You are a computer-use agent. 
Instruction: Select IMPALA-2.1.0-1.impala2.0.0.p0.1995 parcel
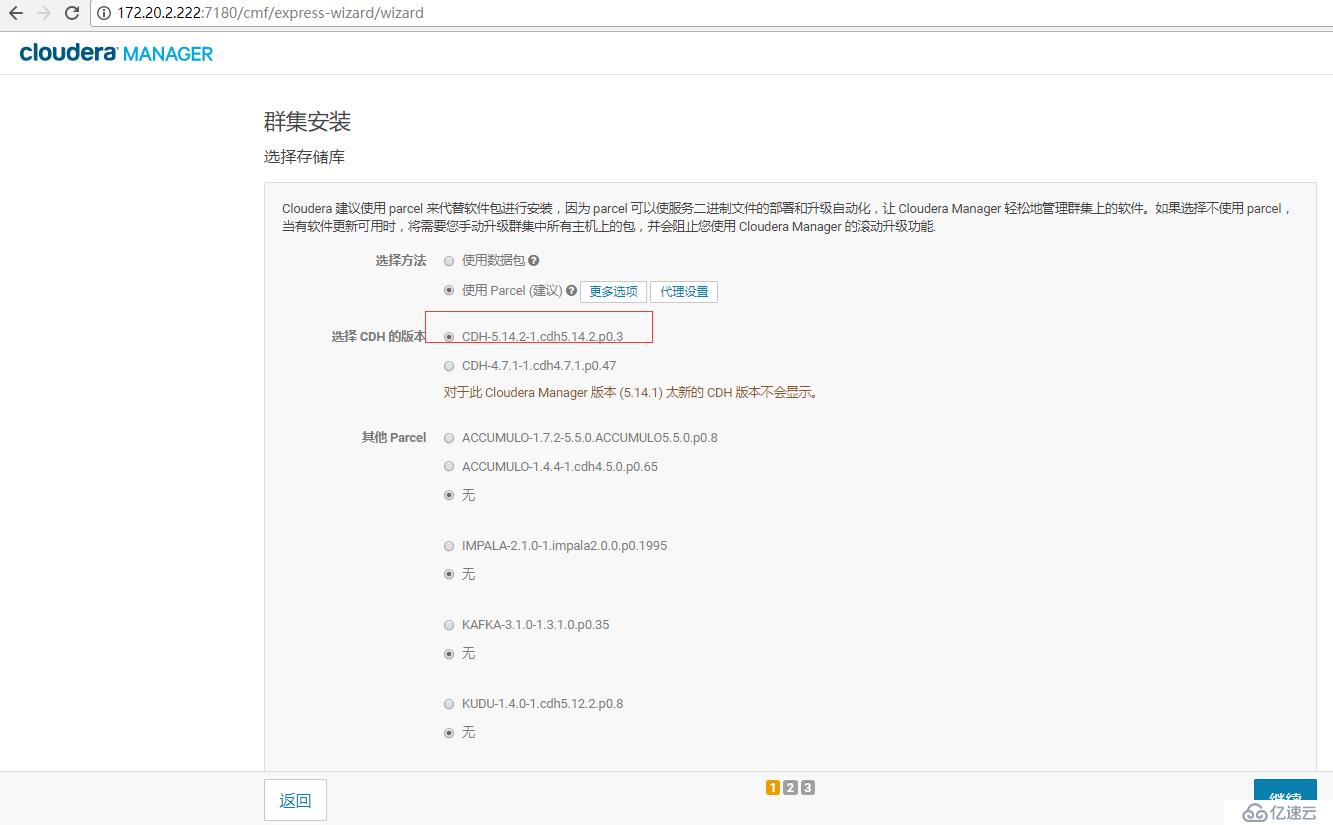(449, 546)
